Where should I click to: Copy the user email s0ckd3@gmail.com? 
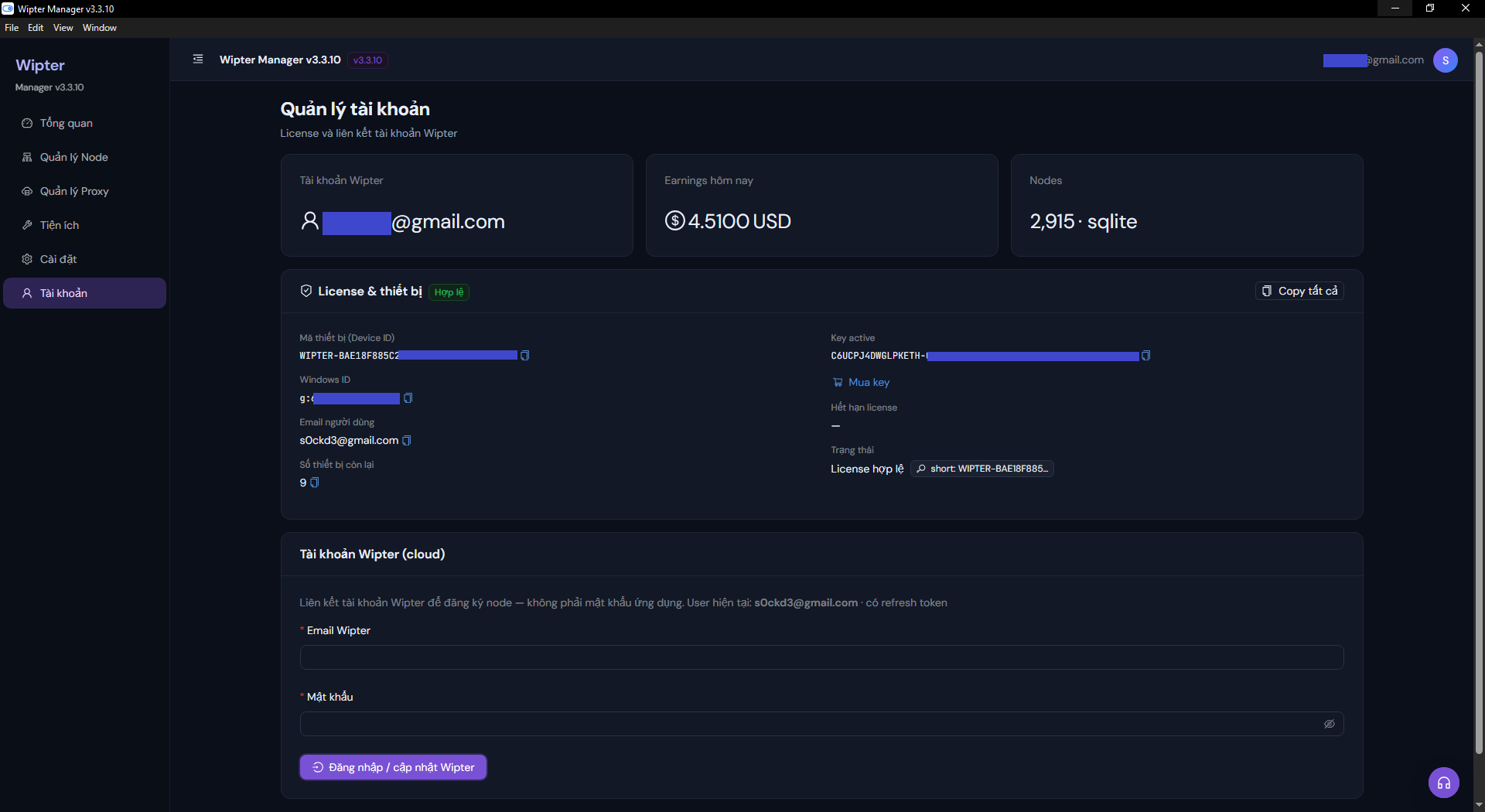click(x=407, y=441)
